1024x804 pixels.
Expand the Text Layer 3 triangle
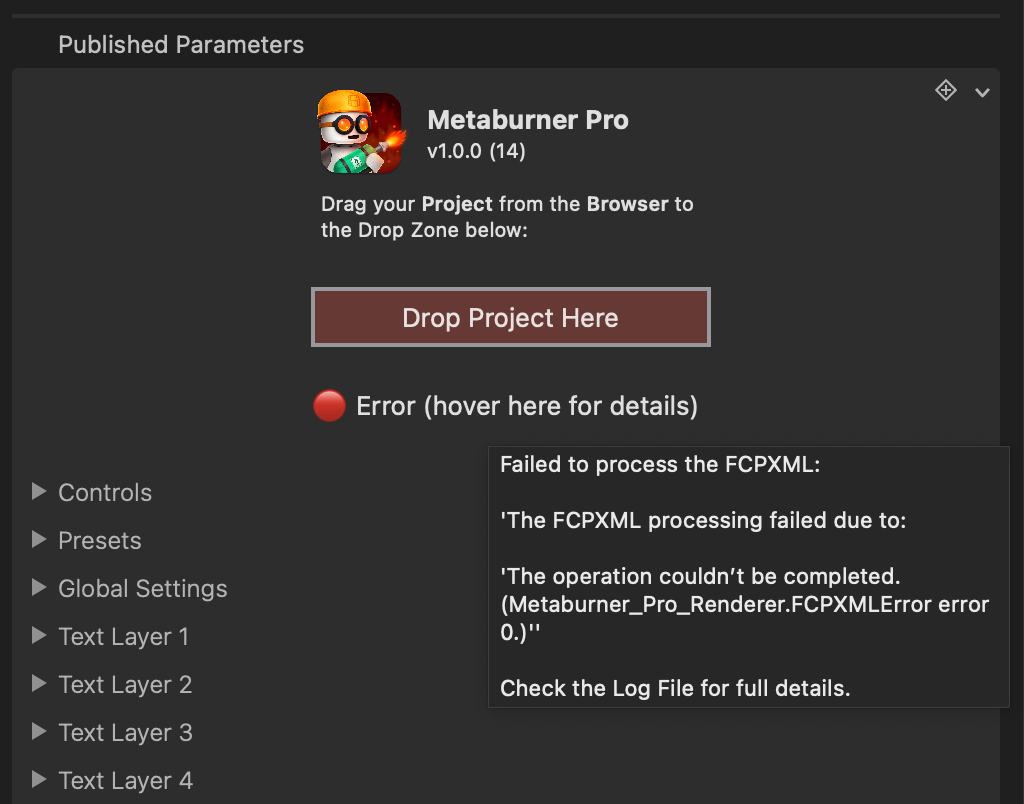point(40,731)
